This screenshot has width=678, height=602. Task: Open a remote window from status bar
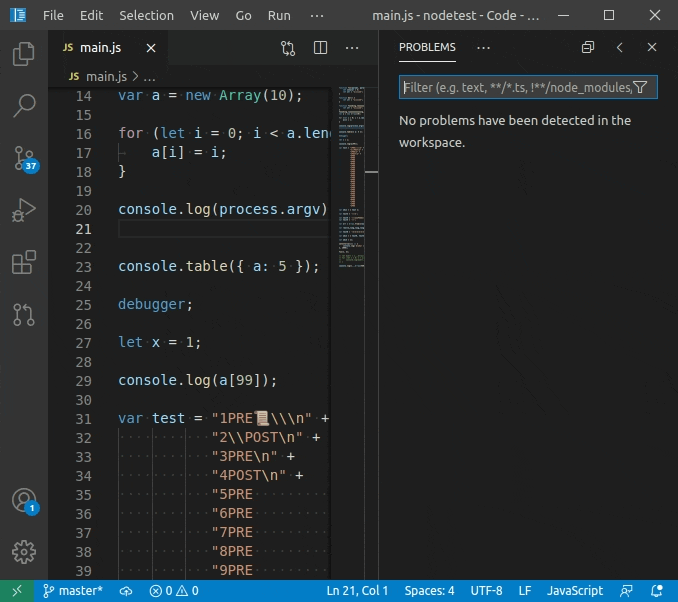coord(17,591)
